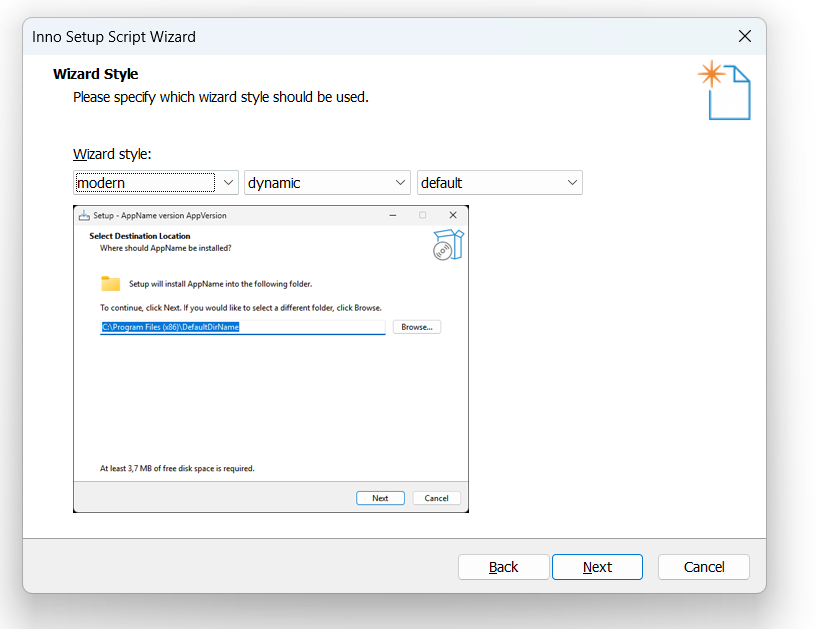Click the Back button
Image resolution: width=816 pixels, height=629 pixels.
pos(503,567)
